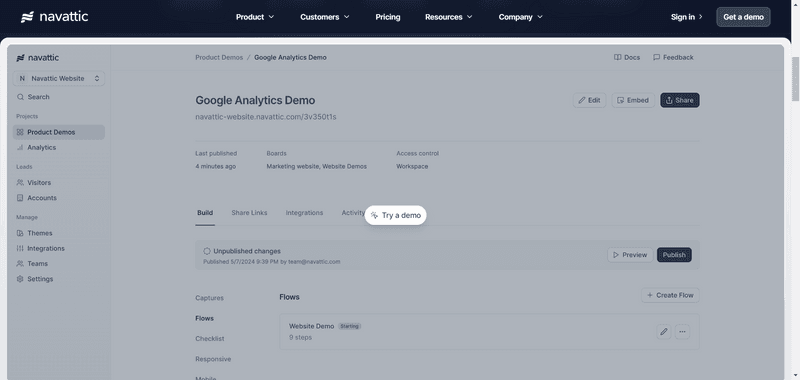Select Checklist in the build menu

click(x=210, y=339)
